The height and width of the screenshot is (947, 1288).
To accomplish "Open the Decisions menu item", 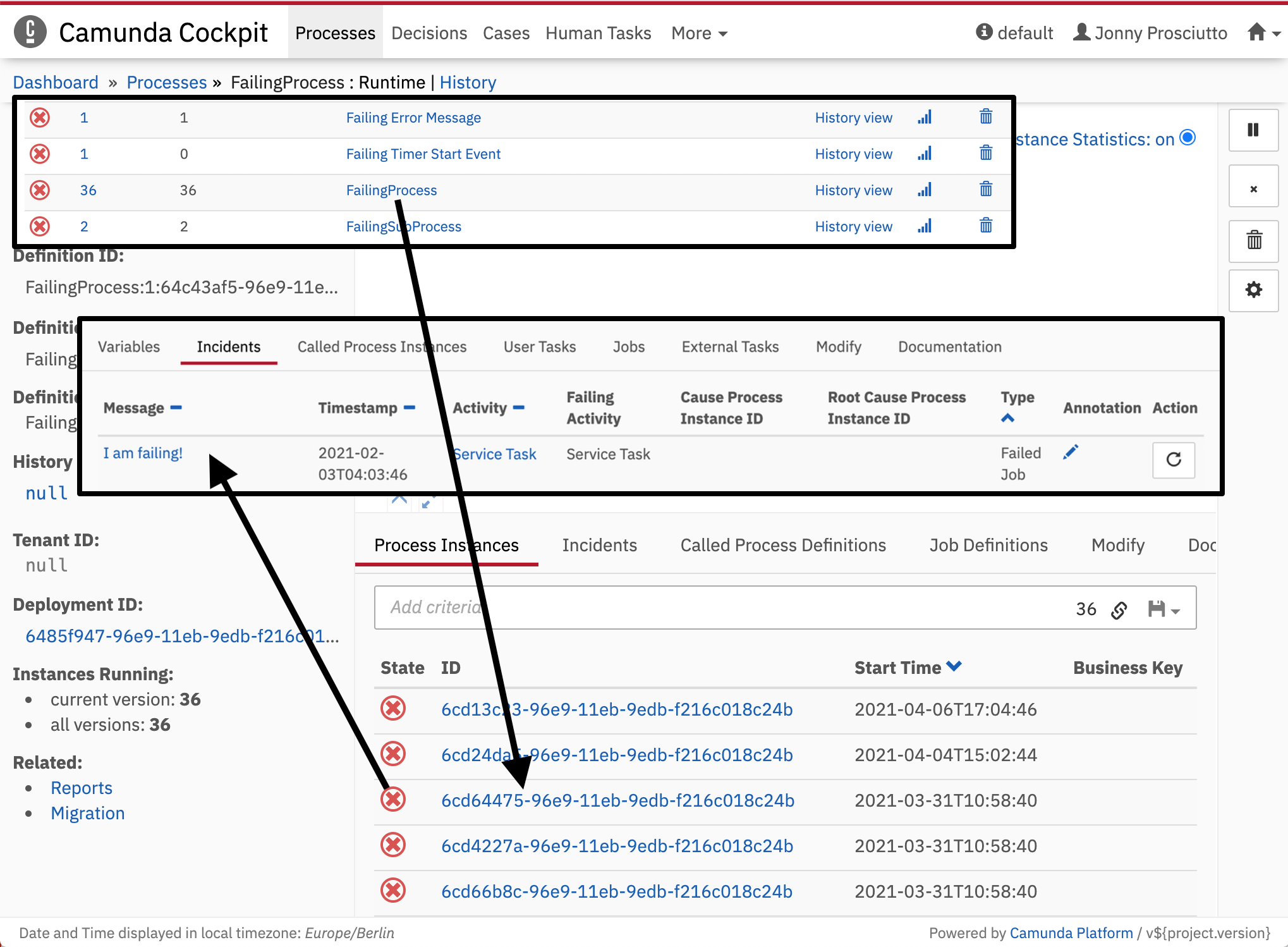I will [428, 33].
